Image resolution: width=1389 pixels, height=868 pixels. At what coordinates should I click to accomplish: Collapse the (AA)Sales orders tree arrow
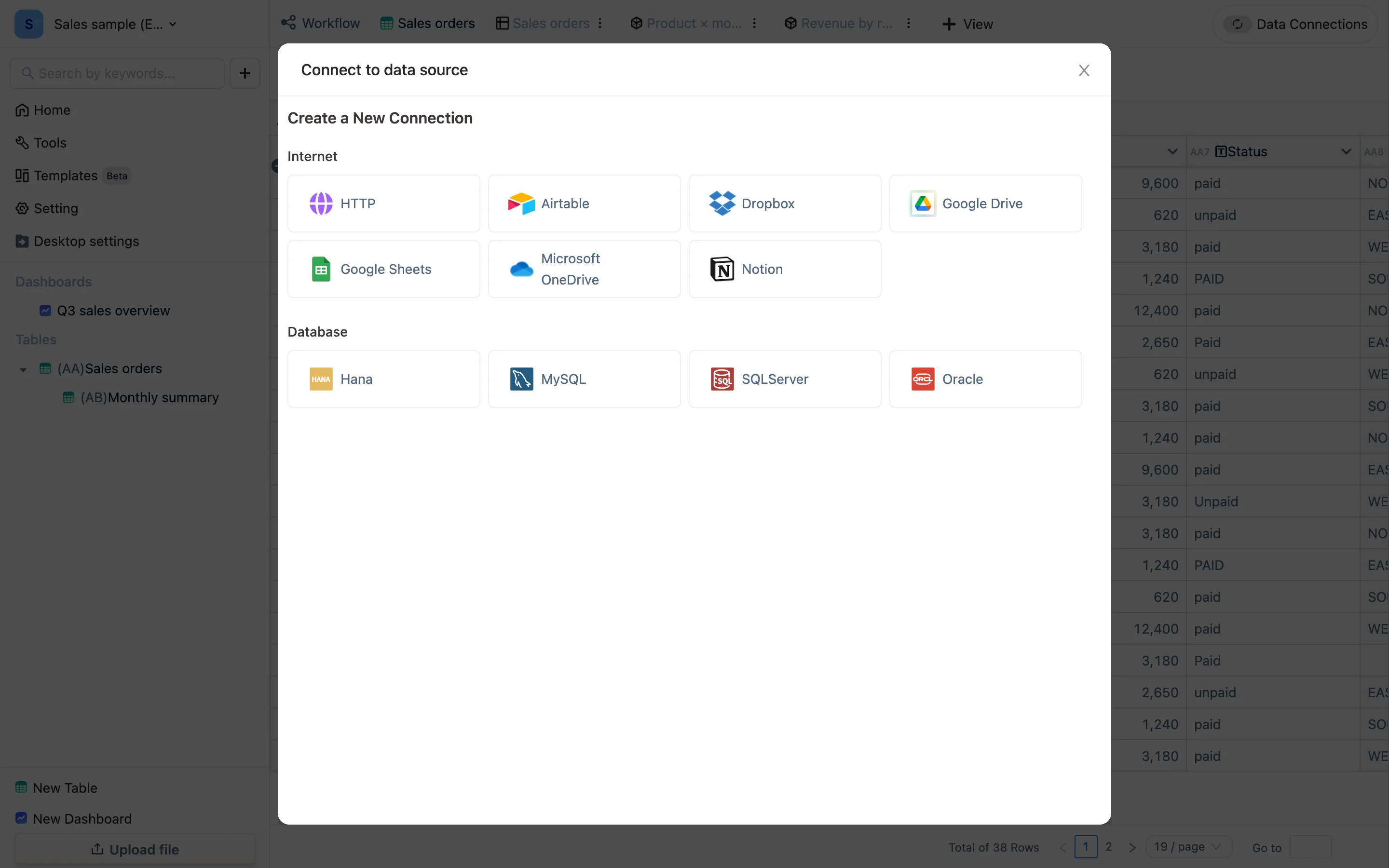23,369
